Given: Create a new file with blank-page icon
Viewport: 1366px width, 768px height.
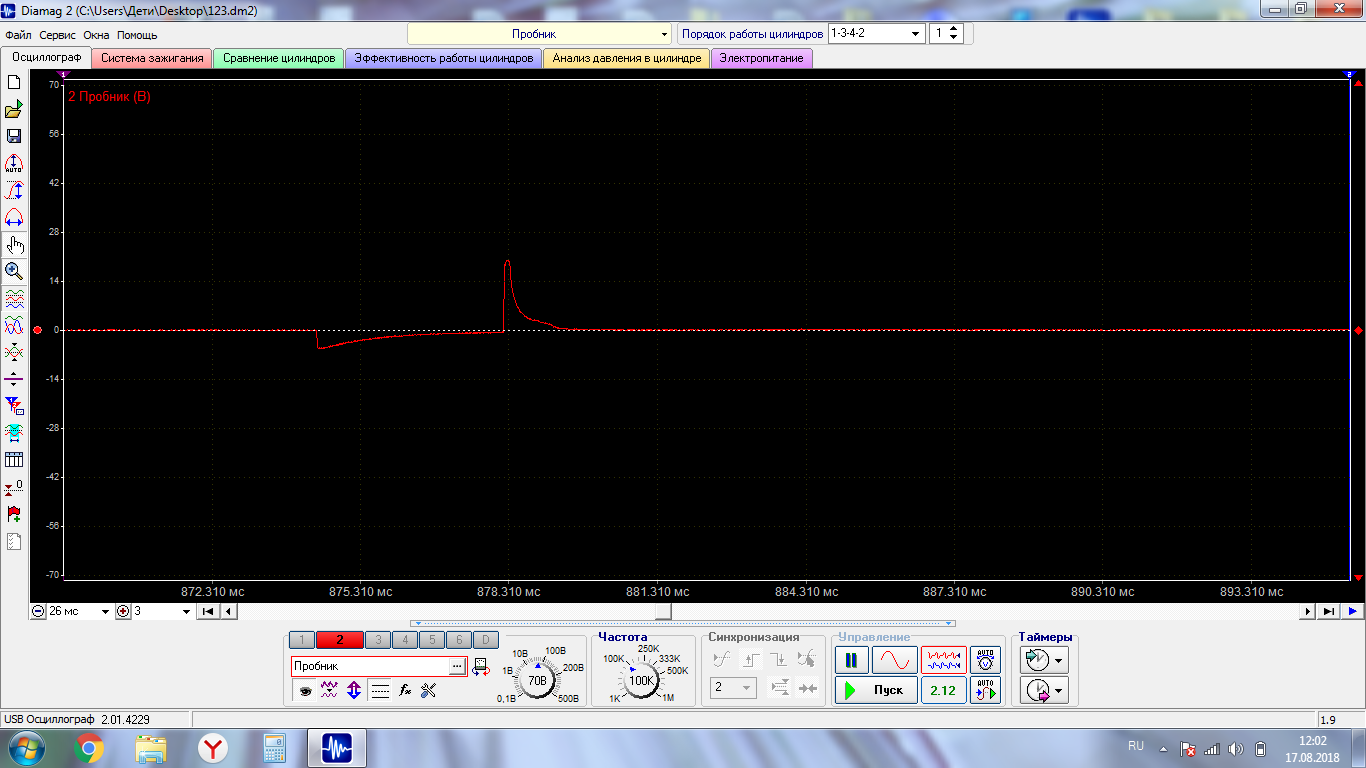Looking at the screenshot, I should tap(14, 82).
